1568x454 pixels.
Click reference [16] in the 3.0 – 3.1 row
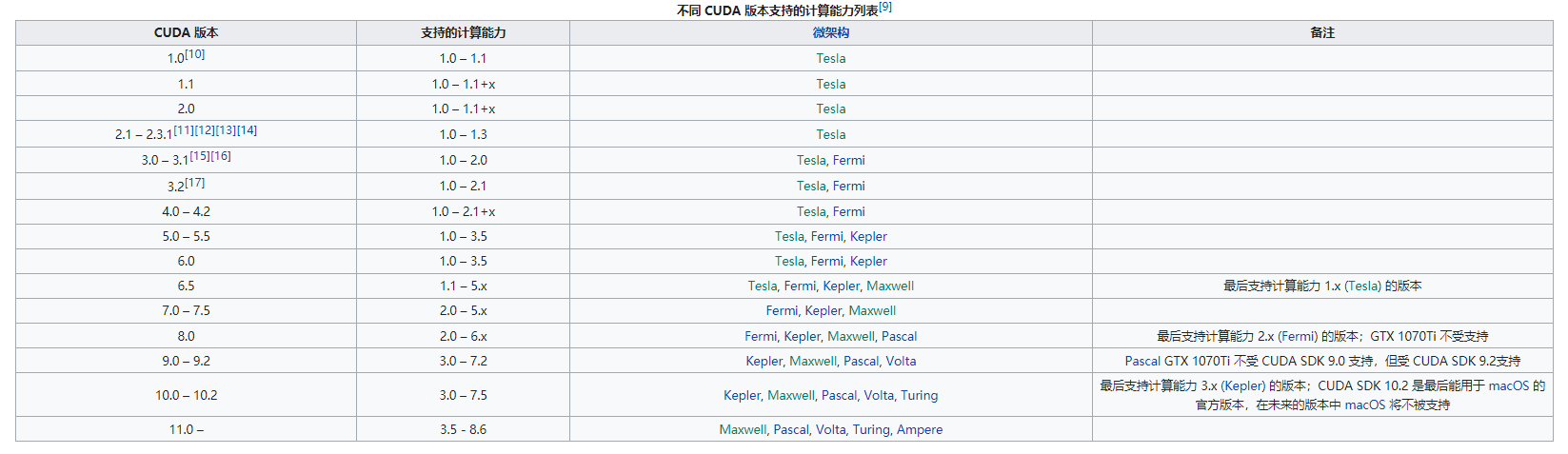(221, 156)
